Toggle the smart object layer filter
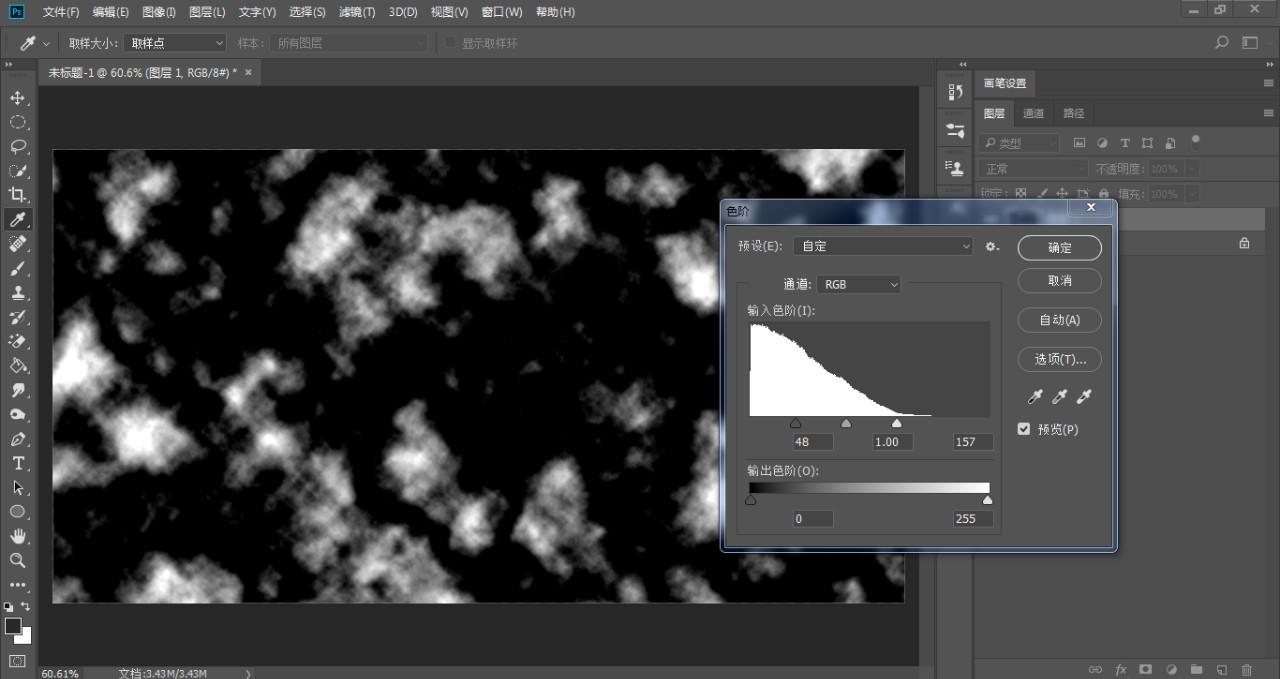This screenshot has width=1280, height=679. 1170,143
